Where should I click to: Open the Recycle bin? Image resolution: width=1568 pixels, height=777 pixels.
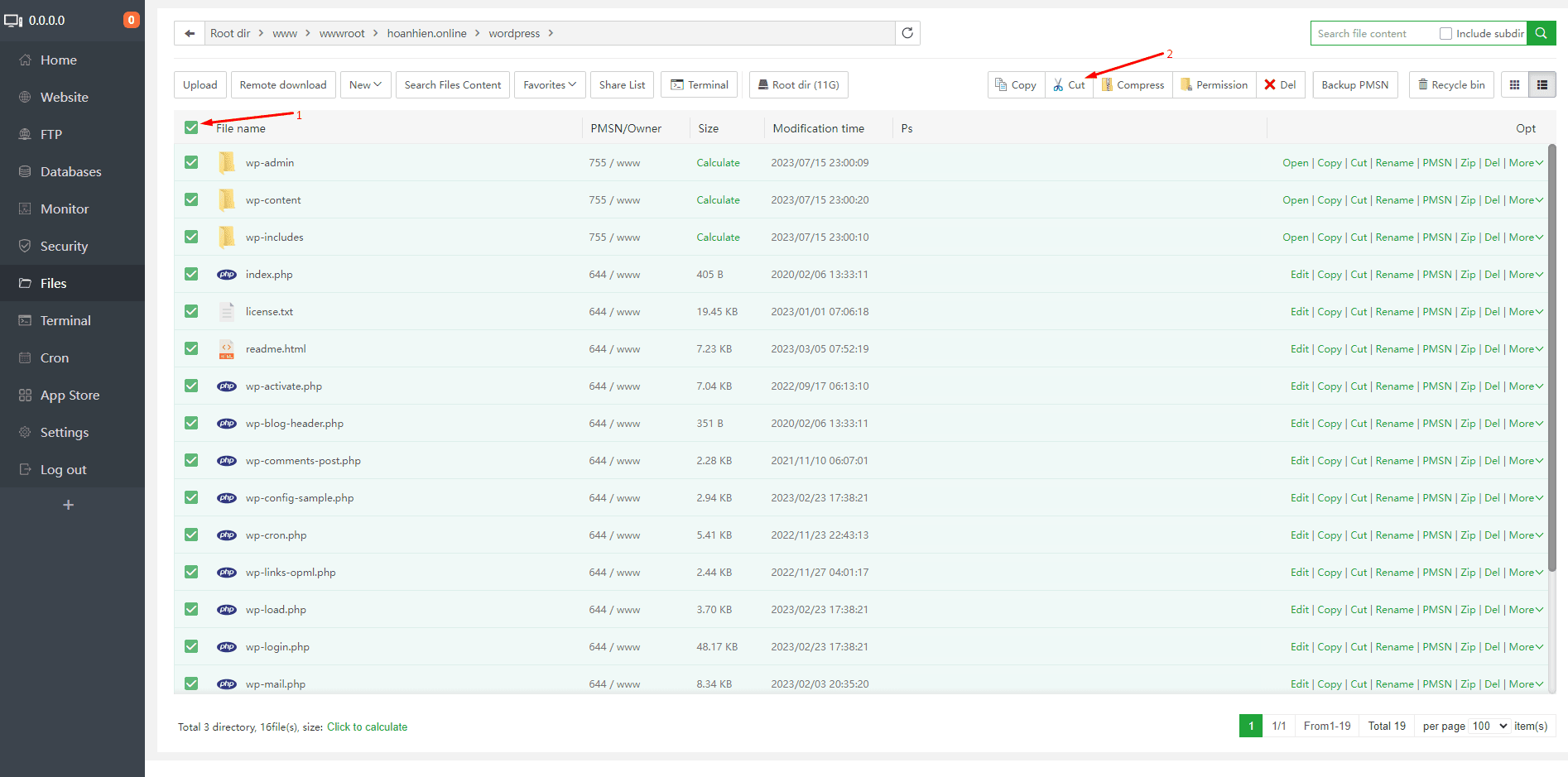[1451, 84]
